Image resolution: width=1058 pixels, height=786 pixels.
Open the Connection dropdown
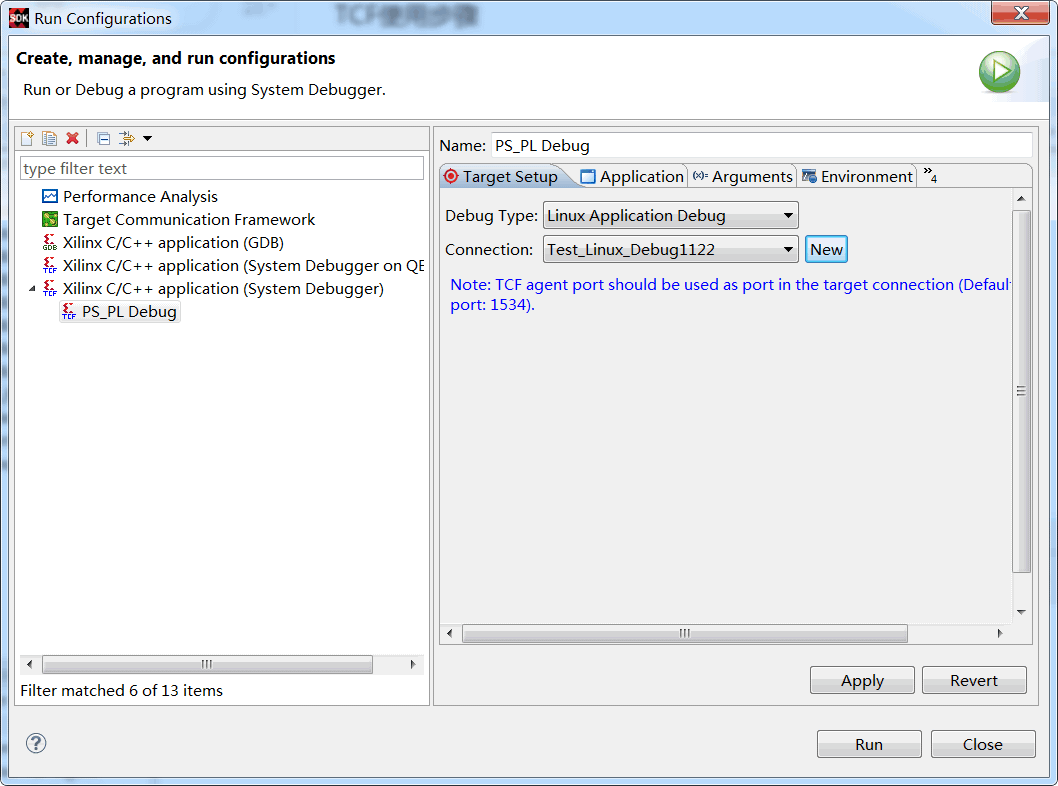tap(786, 249)
